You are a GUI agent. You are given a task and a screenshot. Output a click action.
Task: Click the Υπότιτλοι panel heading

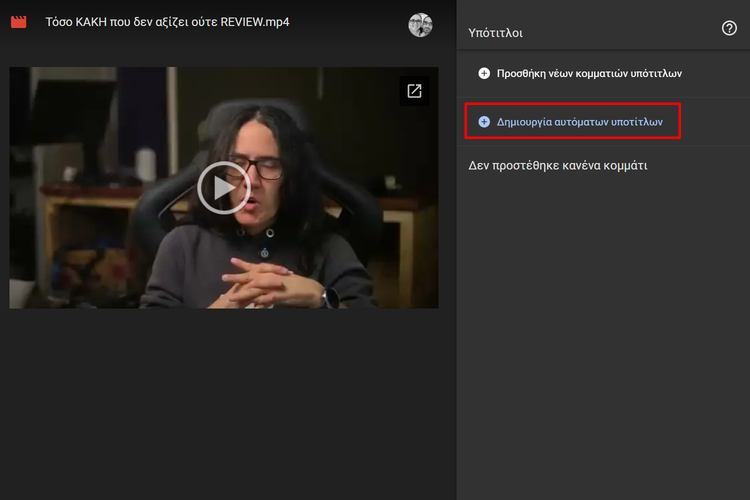pyautogui.click(x=496, y=33)
